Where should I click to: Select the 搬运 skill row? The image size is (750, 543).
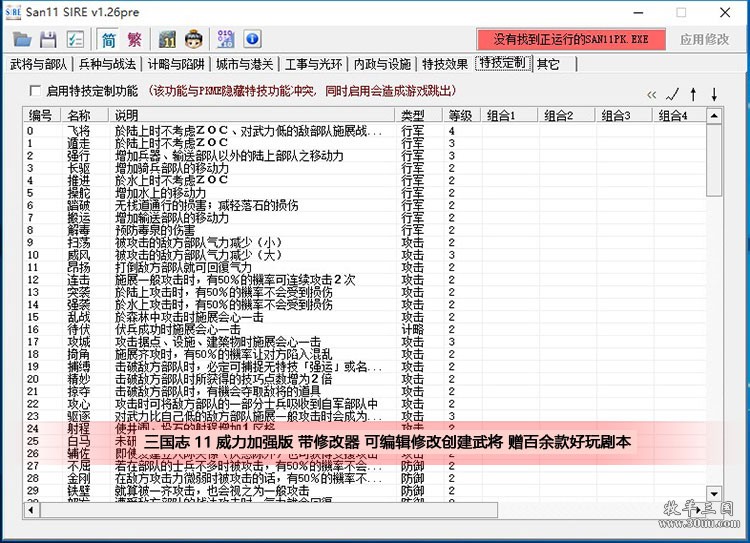point(365,218)
